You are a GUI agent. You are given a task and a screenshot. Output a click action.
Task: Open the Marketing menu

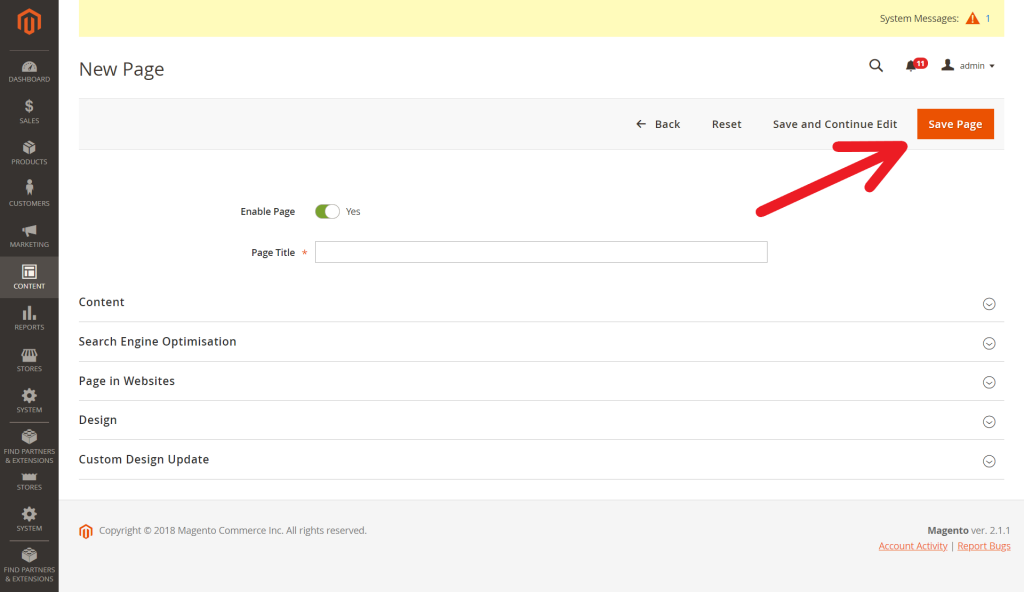(29, 236)
